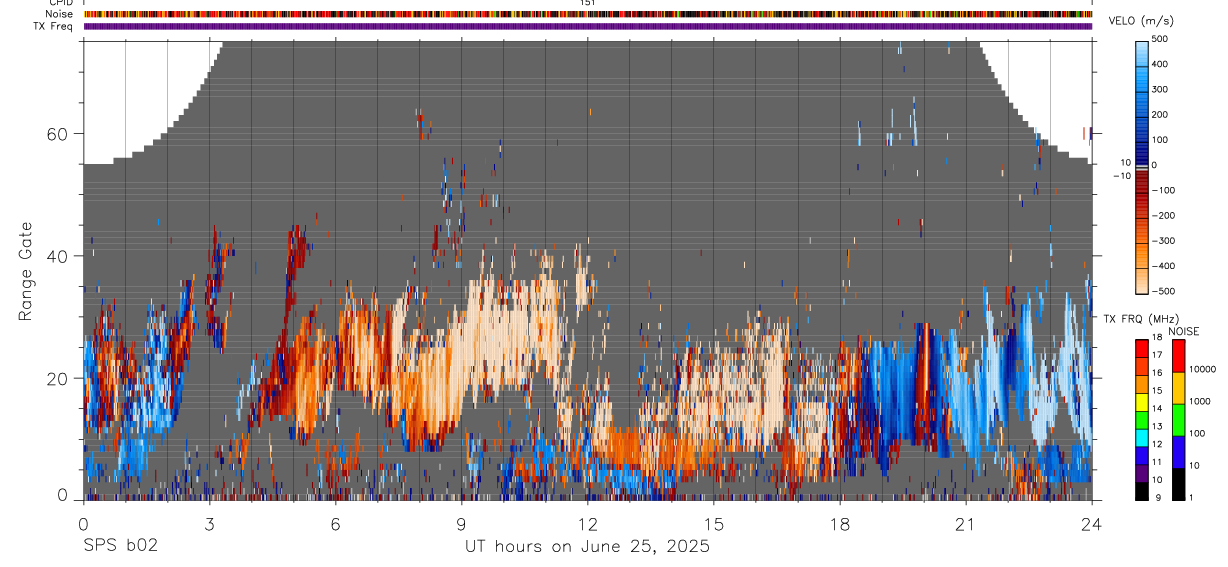Click range gate 60 axis label
The image size is (1228, 567).
[x=59, y=133]
